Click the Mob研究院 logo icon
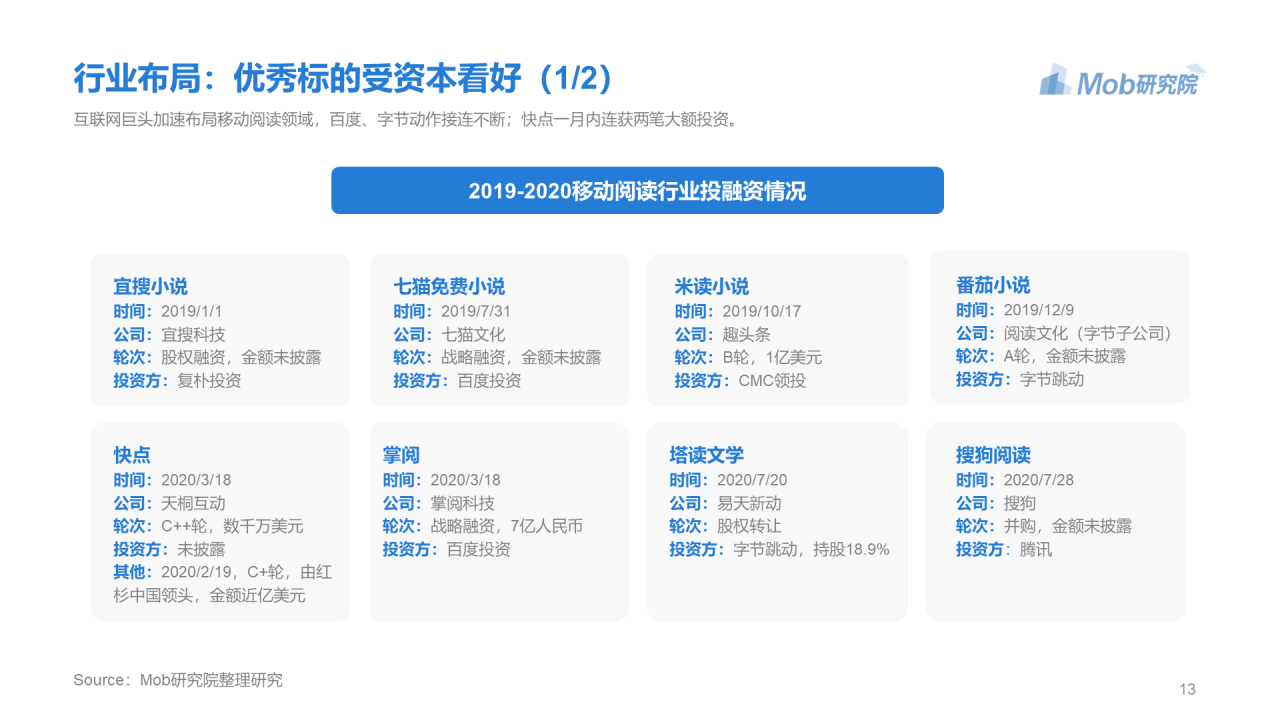The height and width of the screenshot is (720, 1280). tap(1055, 82)
